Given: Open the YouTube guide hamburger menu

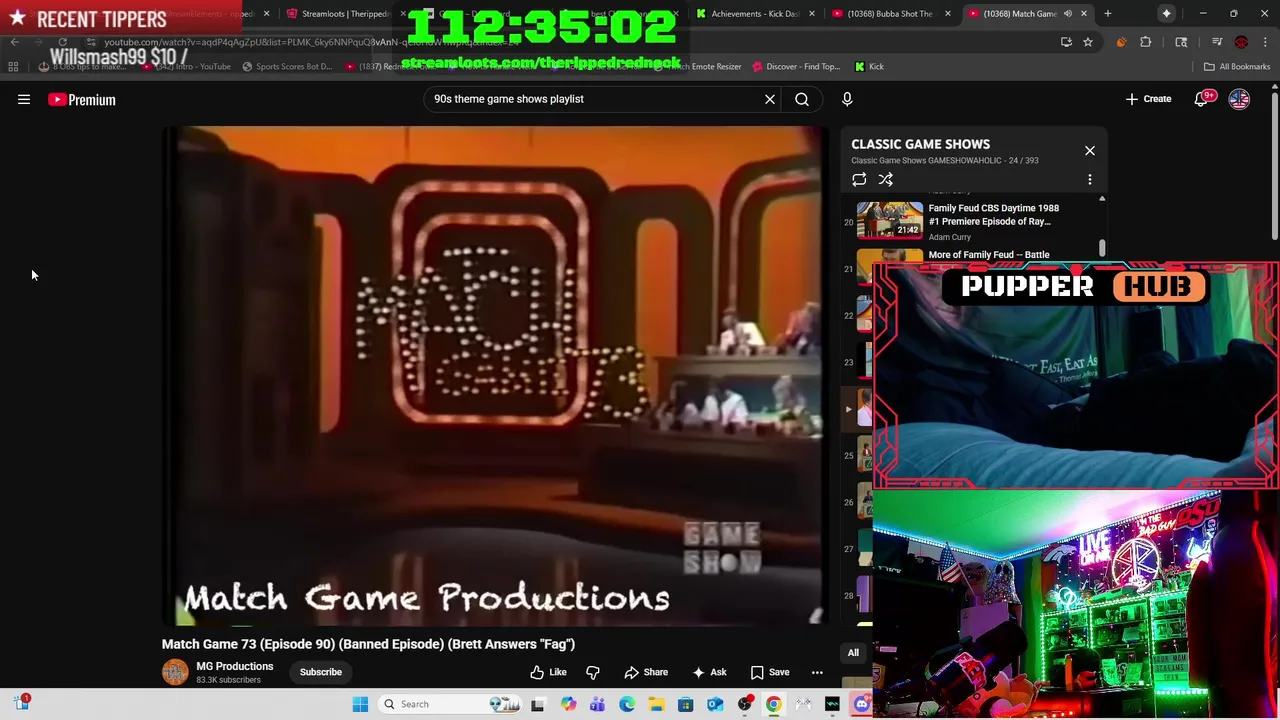Looking at the screenshot, I should tap(24, 99).
